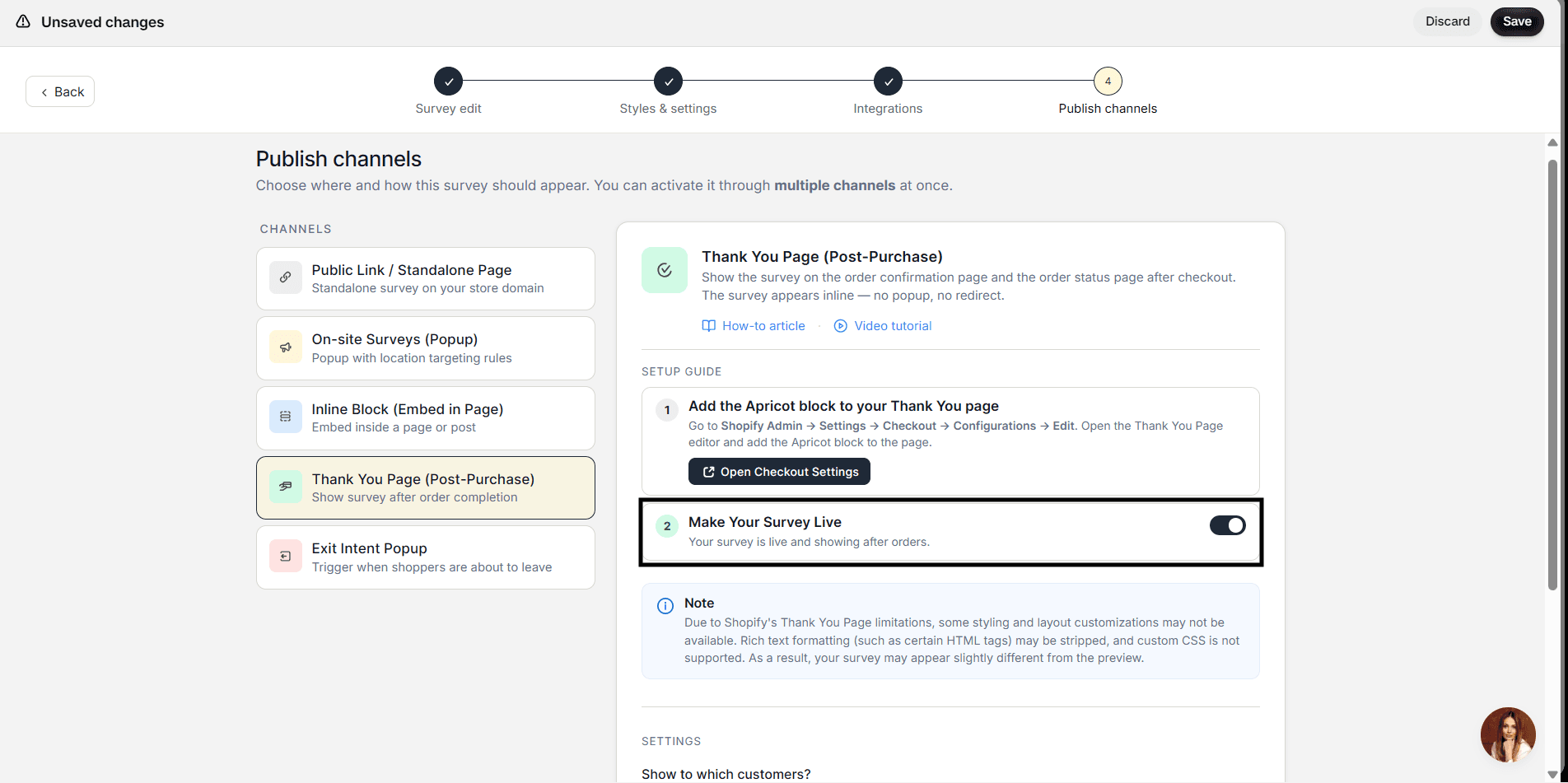Open the How-to article link
This screenshot has height=783, width=1568.
[754, 326]
